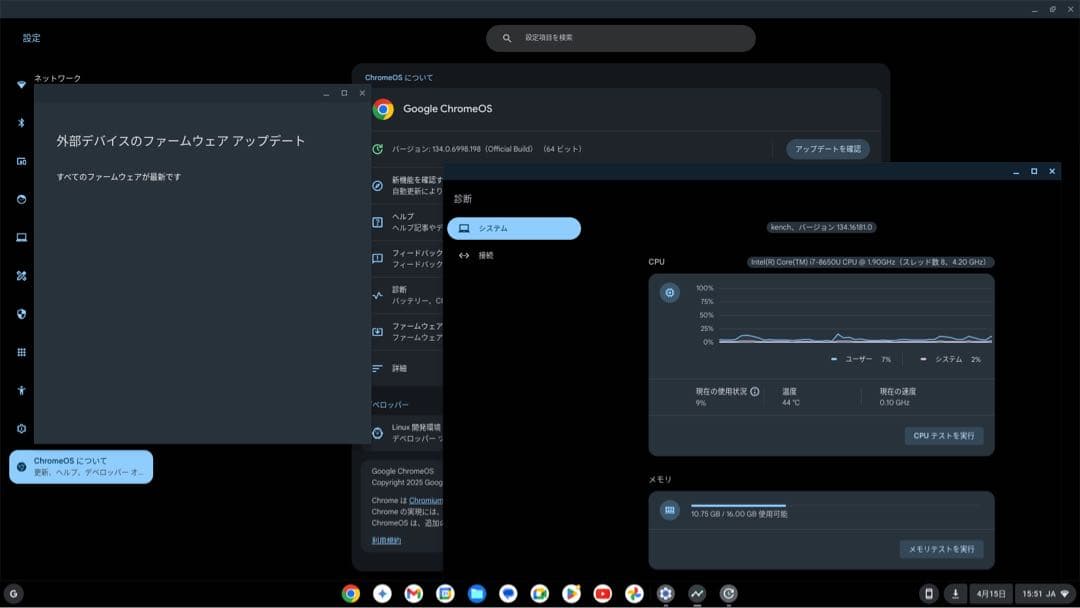Select the accessibility person icon in the sidebar
This screenshot has height=608, width=1080.
click(x=22, y=390)
